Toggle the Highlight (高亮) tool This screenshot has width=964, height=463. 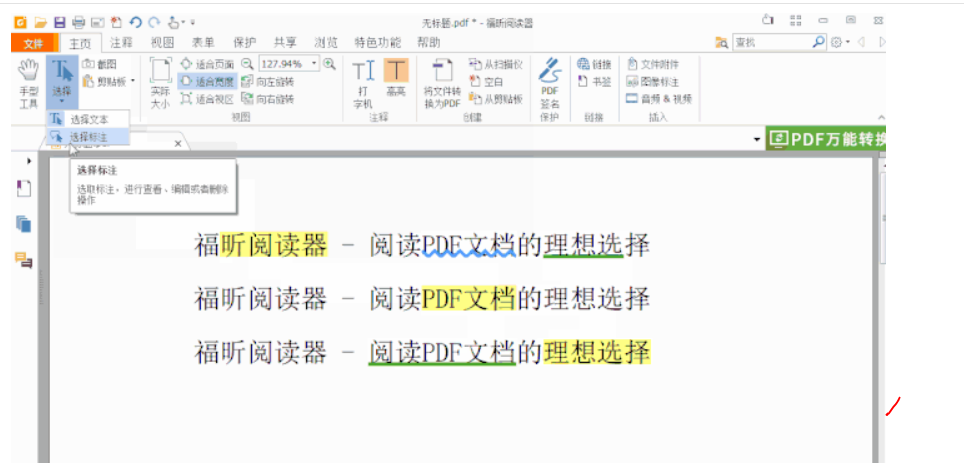tap(396, 79)
